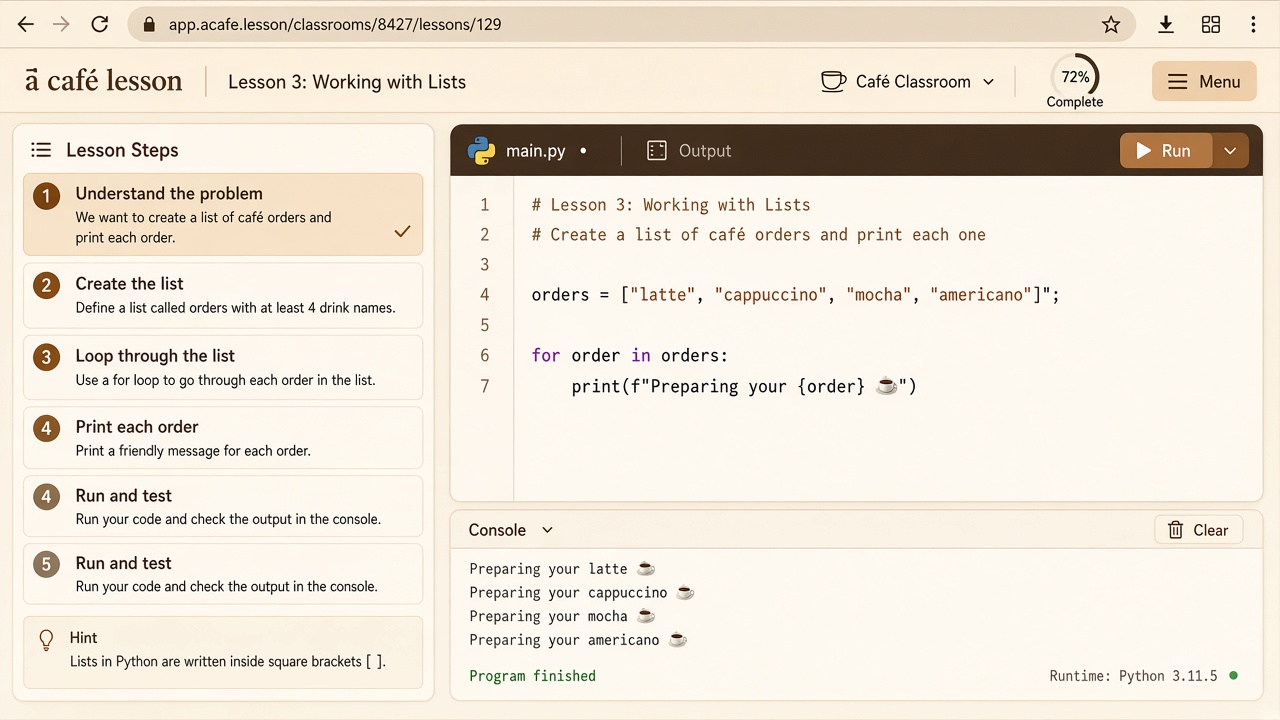Click the lightbulb Hint icon

(45, 640)
